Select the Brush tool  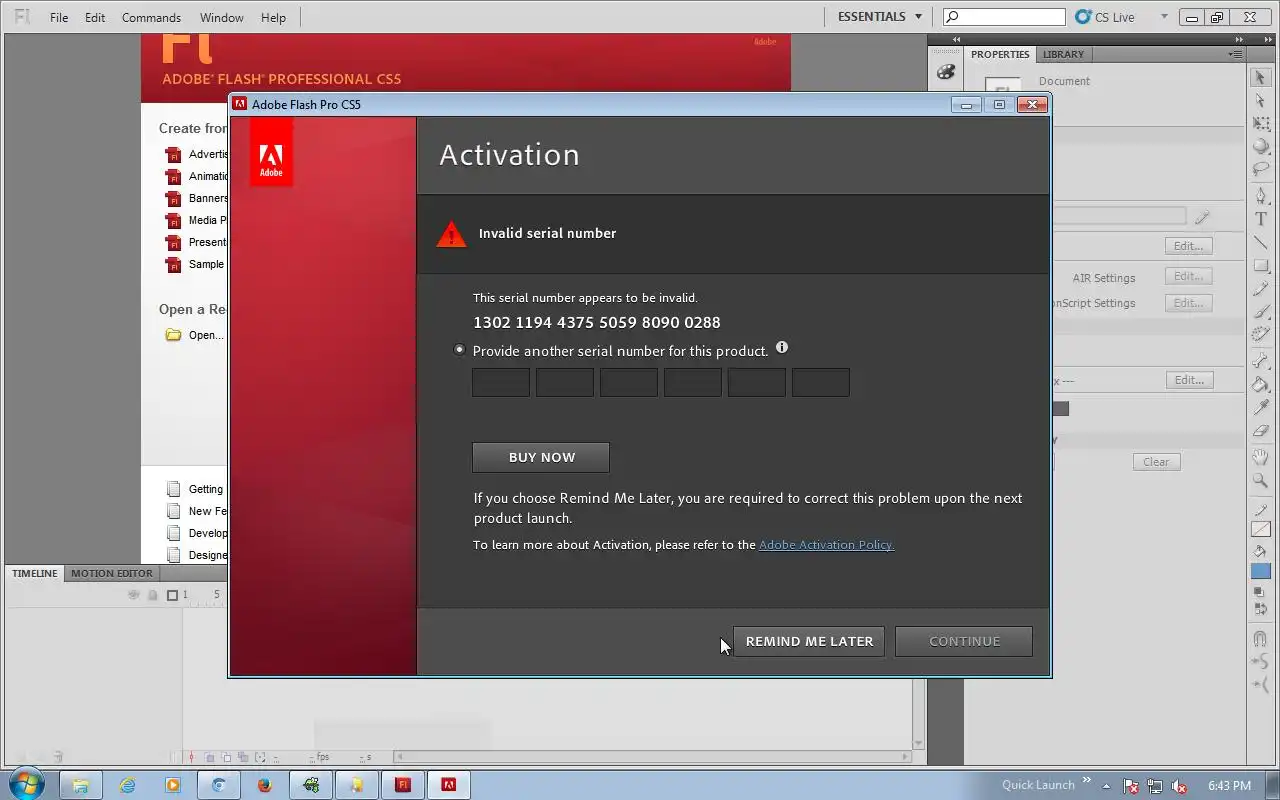1260,312
